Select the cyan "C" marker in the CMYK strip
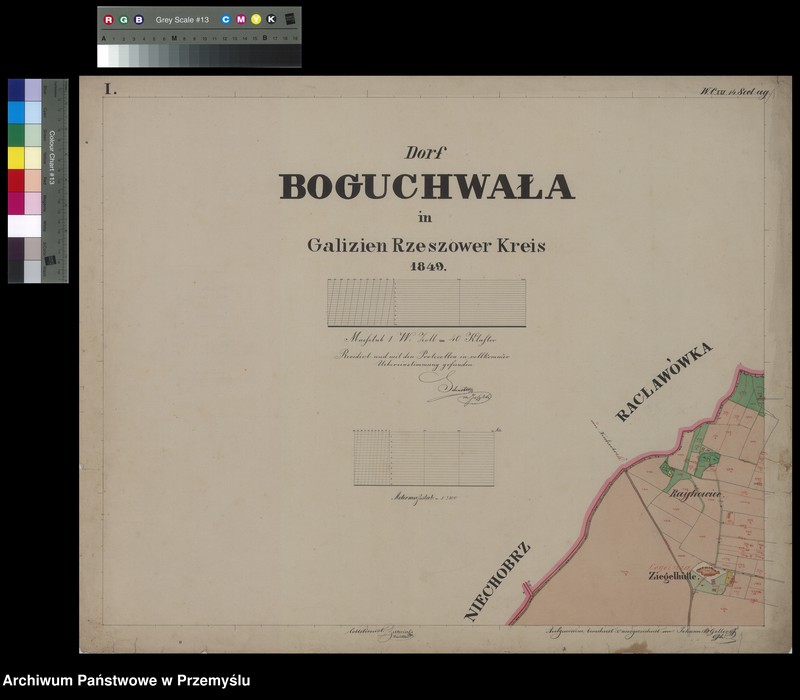Viewport: 800px width, 700px height. [228, 17]
